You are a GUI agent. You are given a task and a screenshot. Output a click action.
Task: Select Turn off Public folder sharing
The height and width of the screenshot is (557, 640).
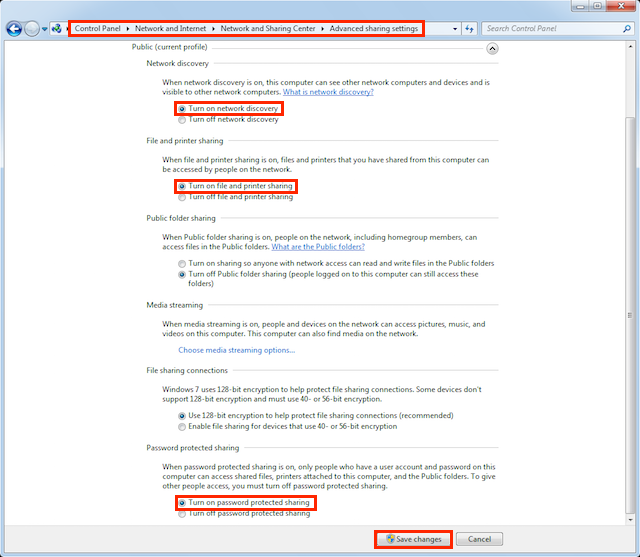coord(328,279)
